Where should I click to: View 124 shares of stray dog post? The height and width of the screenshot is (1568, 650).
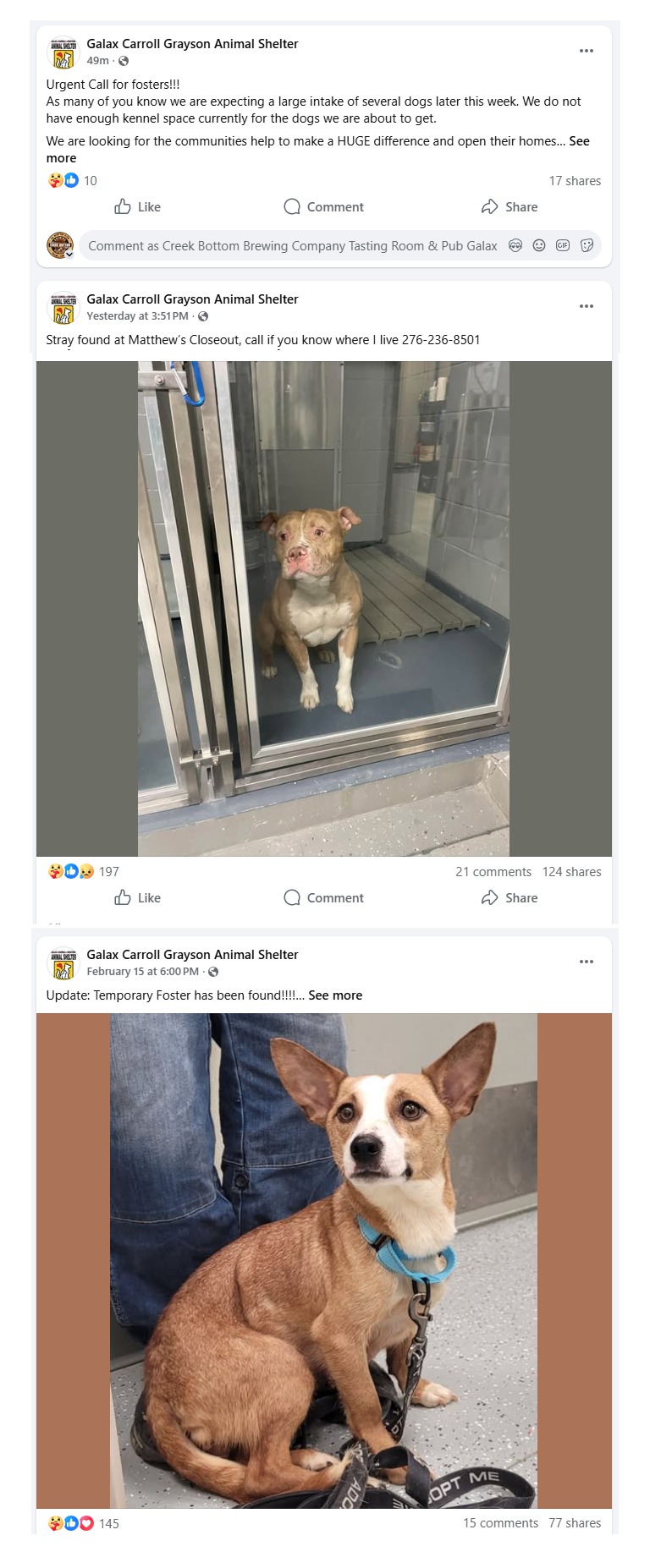(572, 872)
